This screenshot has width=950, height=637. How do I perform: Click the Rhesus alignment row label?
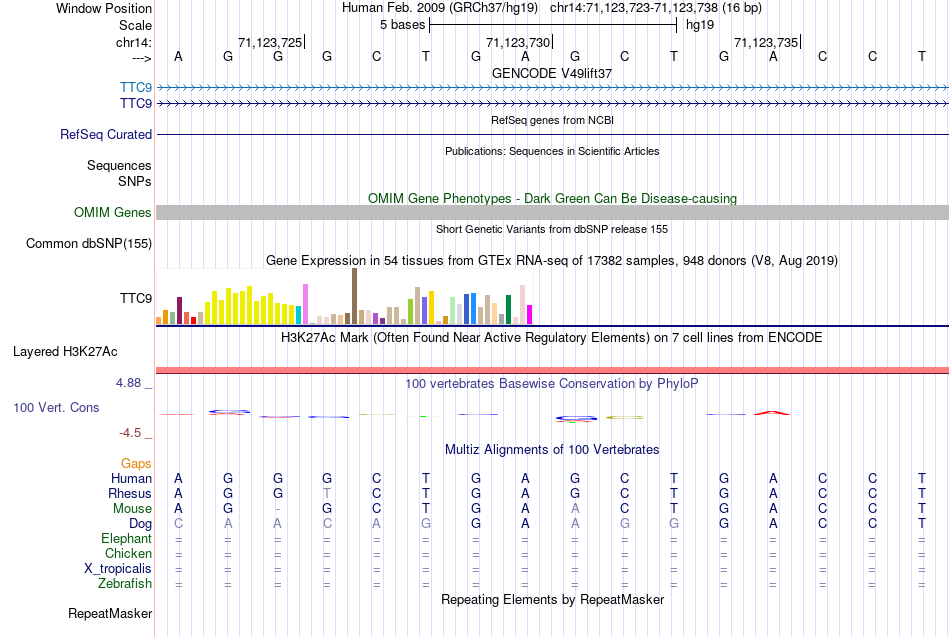(x=130, y=493)
